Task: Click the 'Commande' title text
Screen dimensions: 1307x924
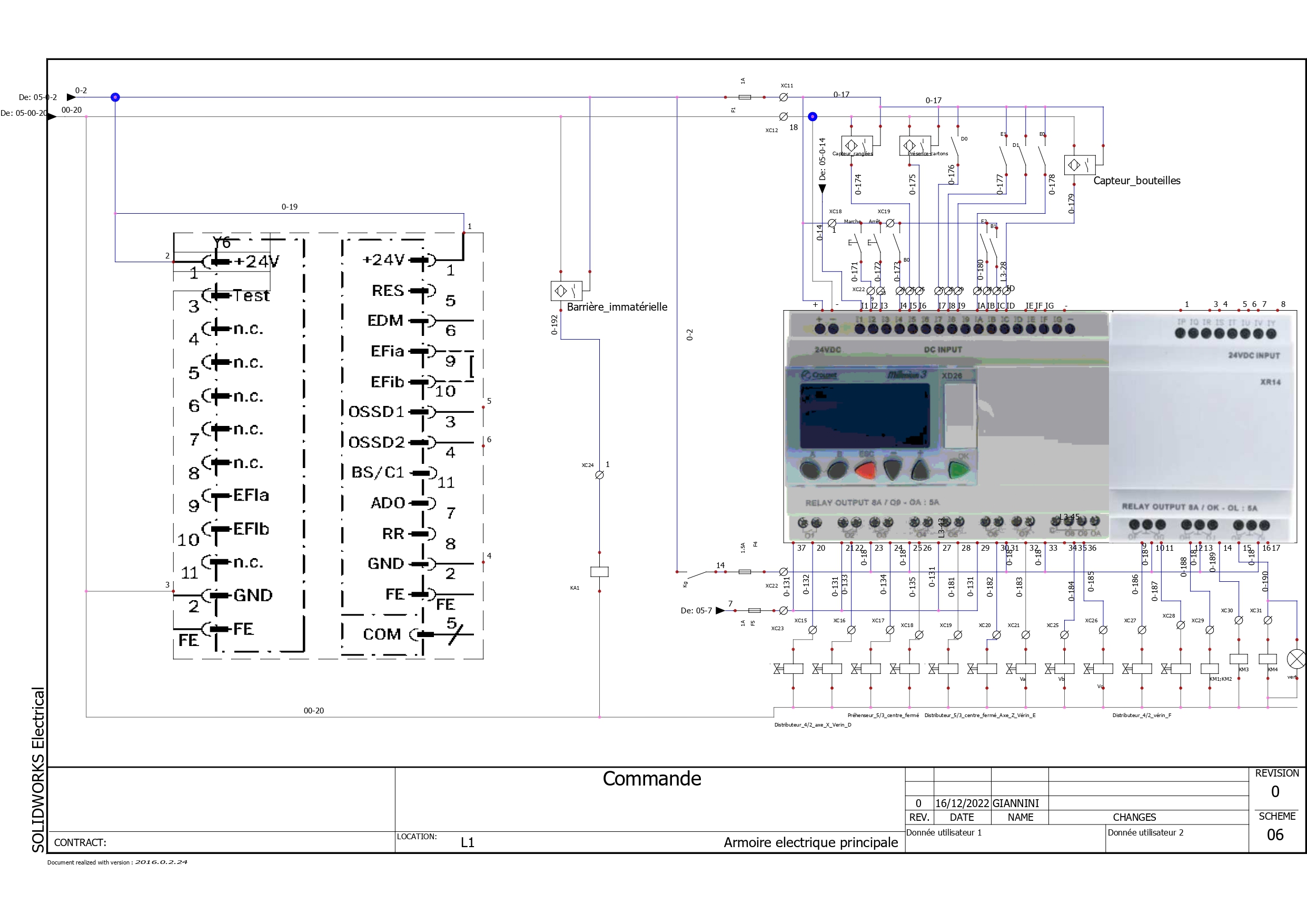Action: click(x=652, y=778)
